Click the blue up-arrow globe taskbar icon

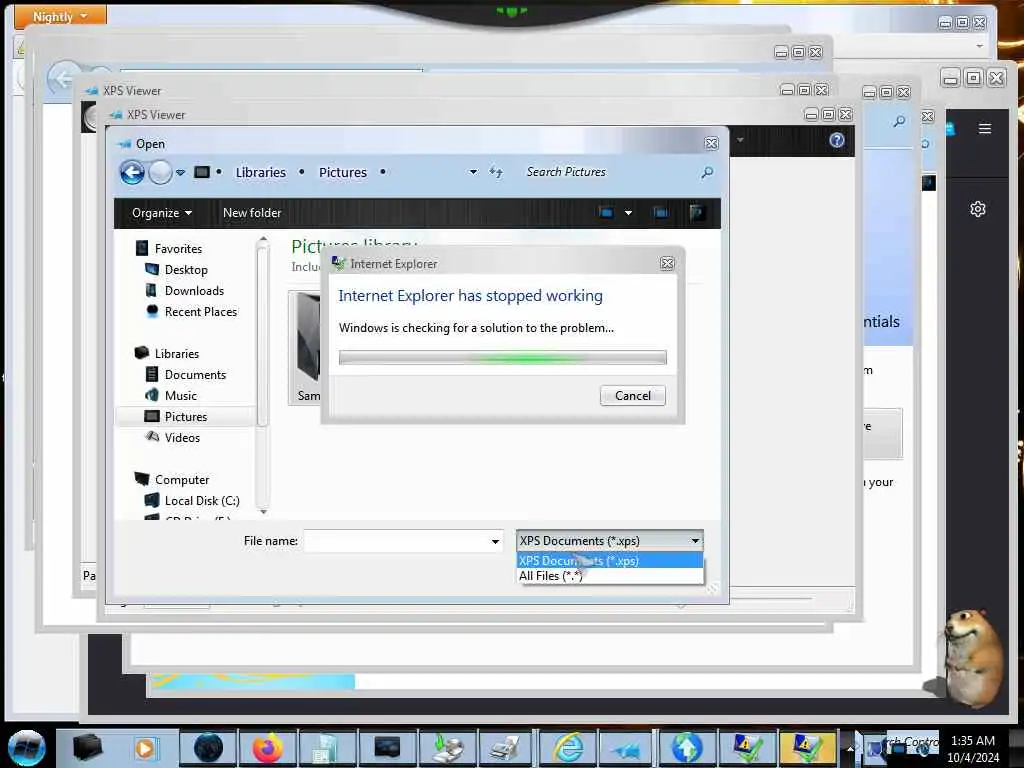[686, 748]
